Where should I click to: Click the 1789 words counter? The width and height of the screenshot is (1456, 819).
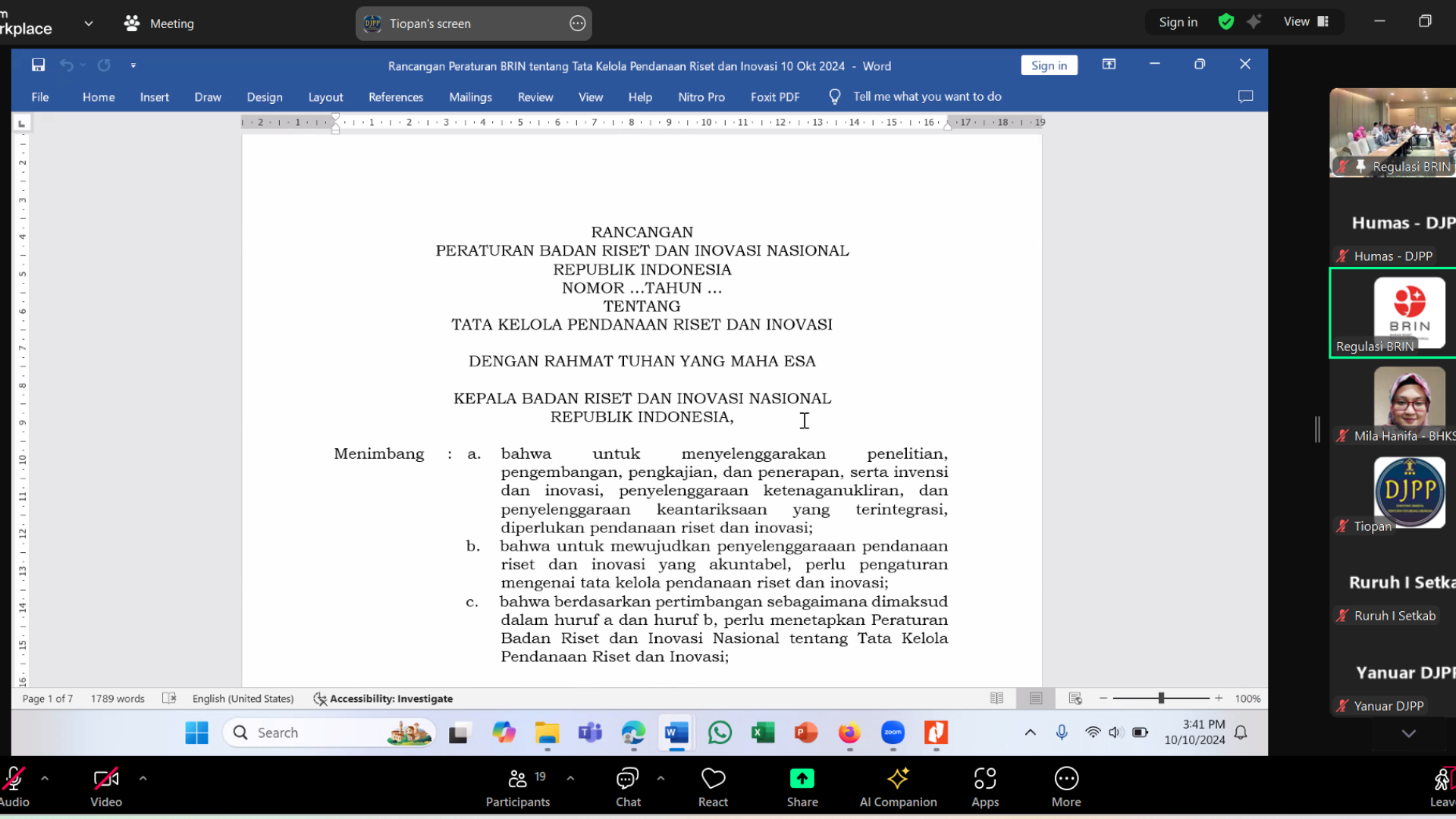point(118,698)
